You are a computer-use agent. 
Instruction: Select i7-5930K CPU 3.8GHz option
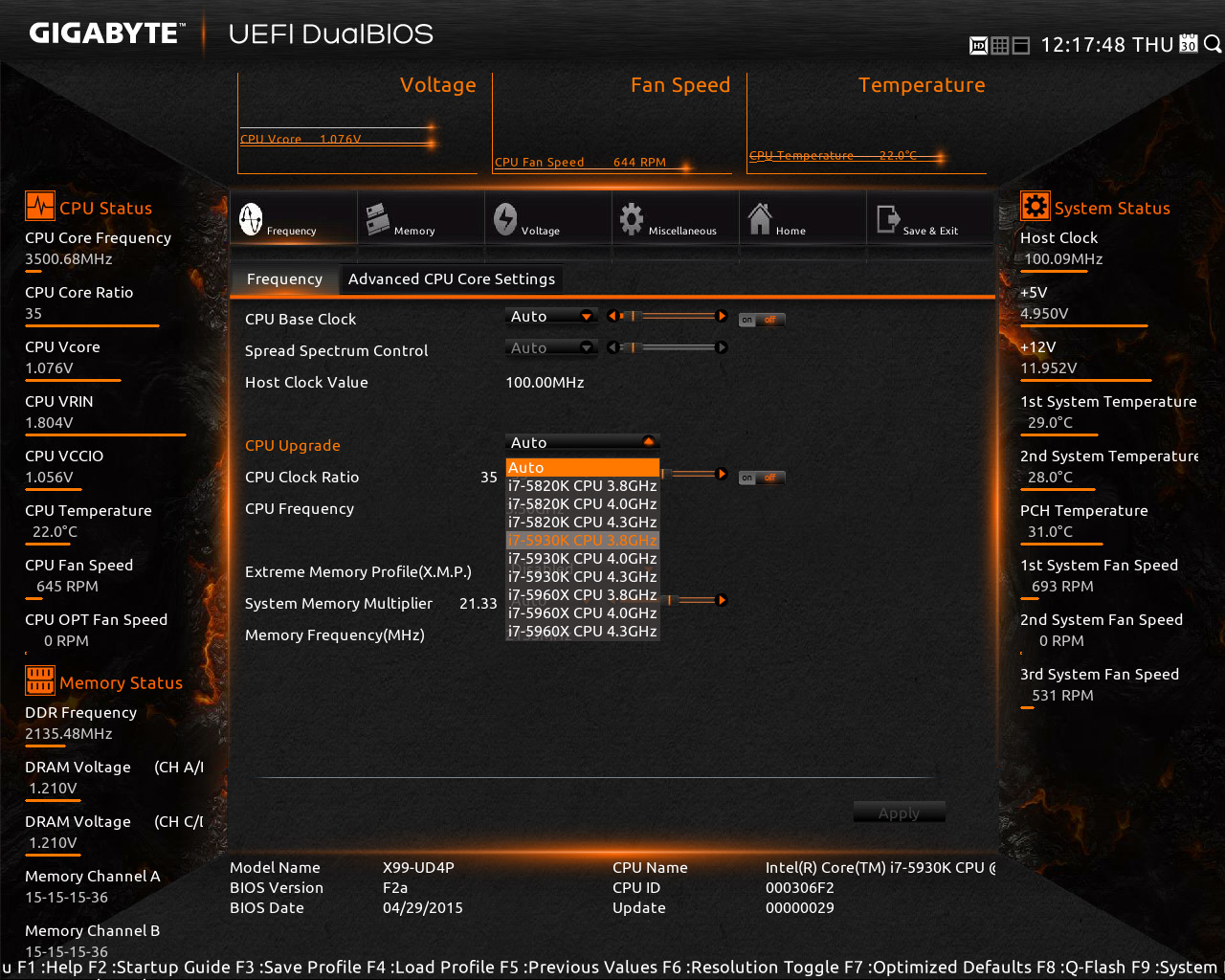583,541
